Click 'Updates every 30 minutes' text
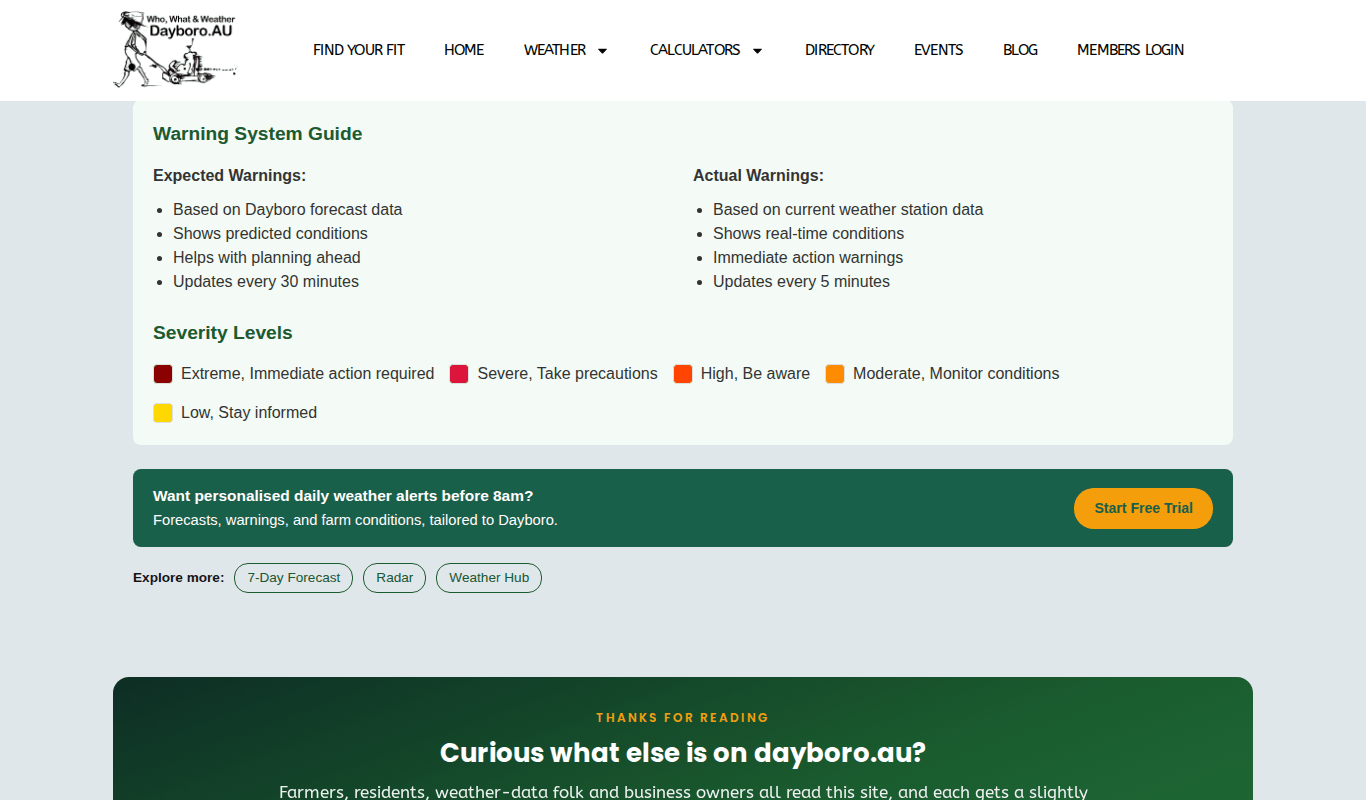Screen dimensions: 1366x800 pos(266,282)
